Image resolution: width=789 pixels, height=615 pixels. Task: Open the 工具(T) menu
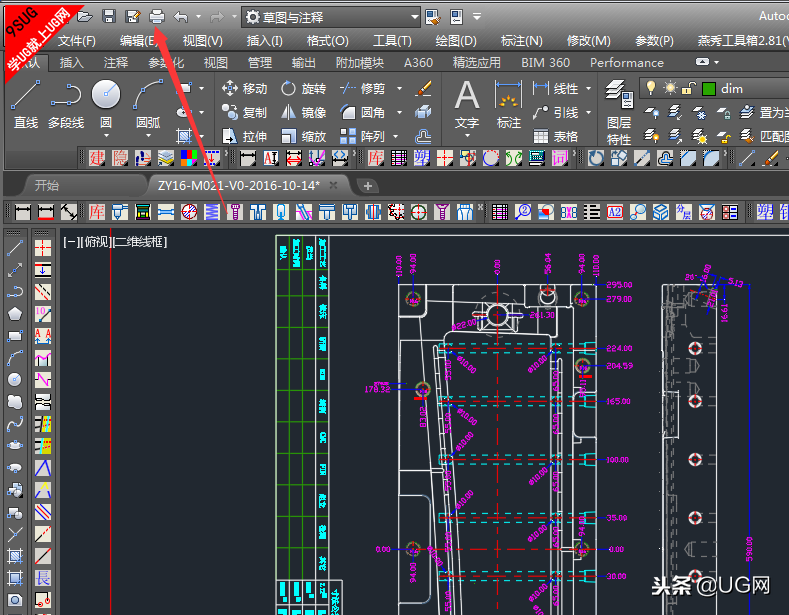click(392, 41)
